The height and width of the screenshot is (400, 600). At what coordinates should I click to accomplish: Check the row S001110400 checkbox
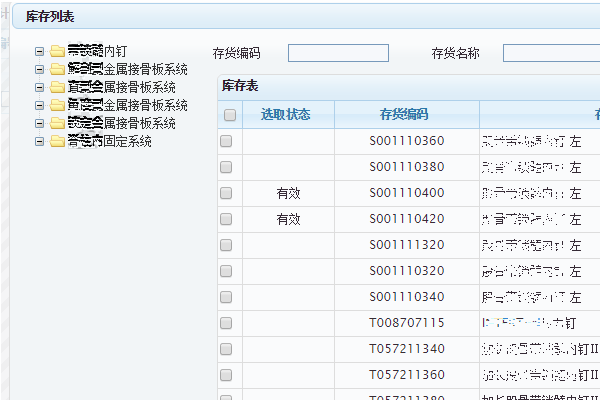tap(226, 193)
